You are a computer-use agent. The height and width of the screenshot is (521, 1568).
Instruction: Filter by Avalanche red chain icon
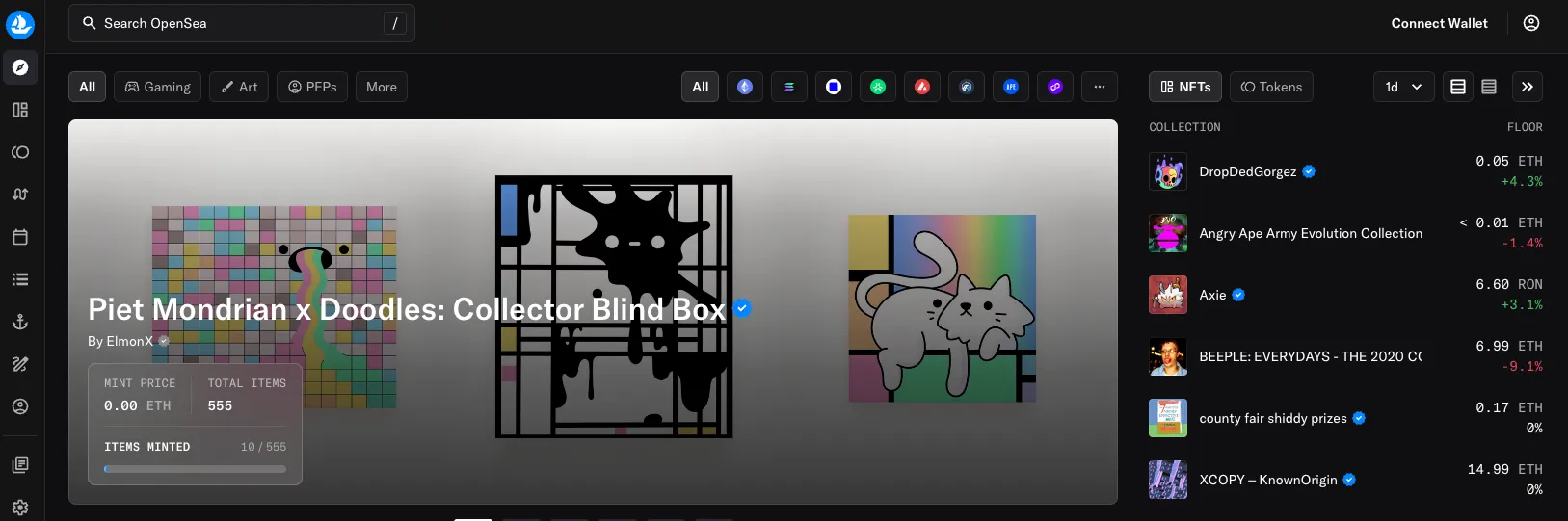922,87
